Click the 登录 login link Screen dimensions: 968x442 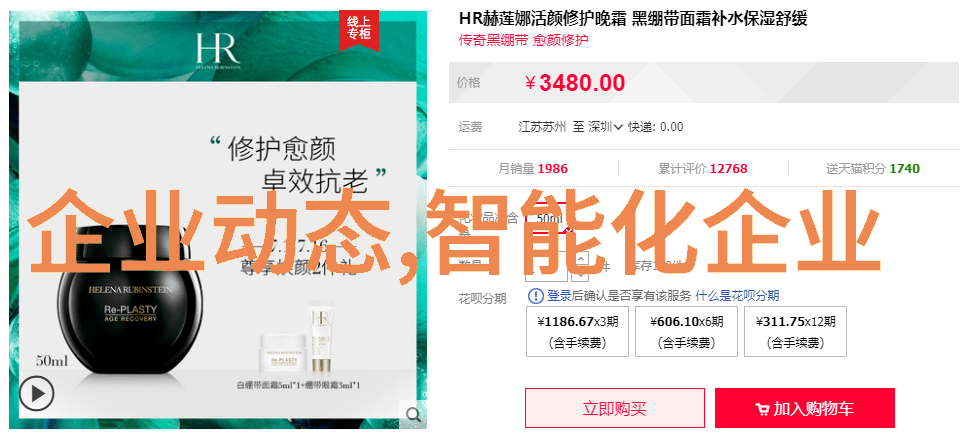pyautogui.click(x=557, y=296)
